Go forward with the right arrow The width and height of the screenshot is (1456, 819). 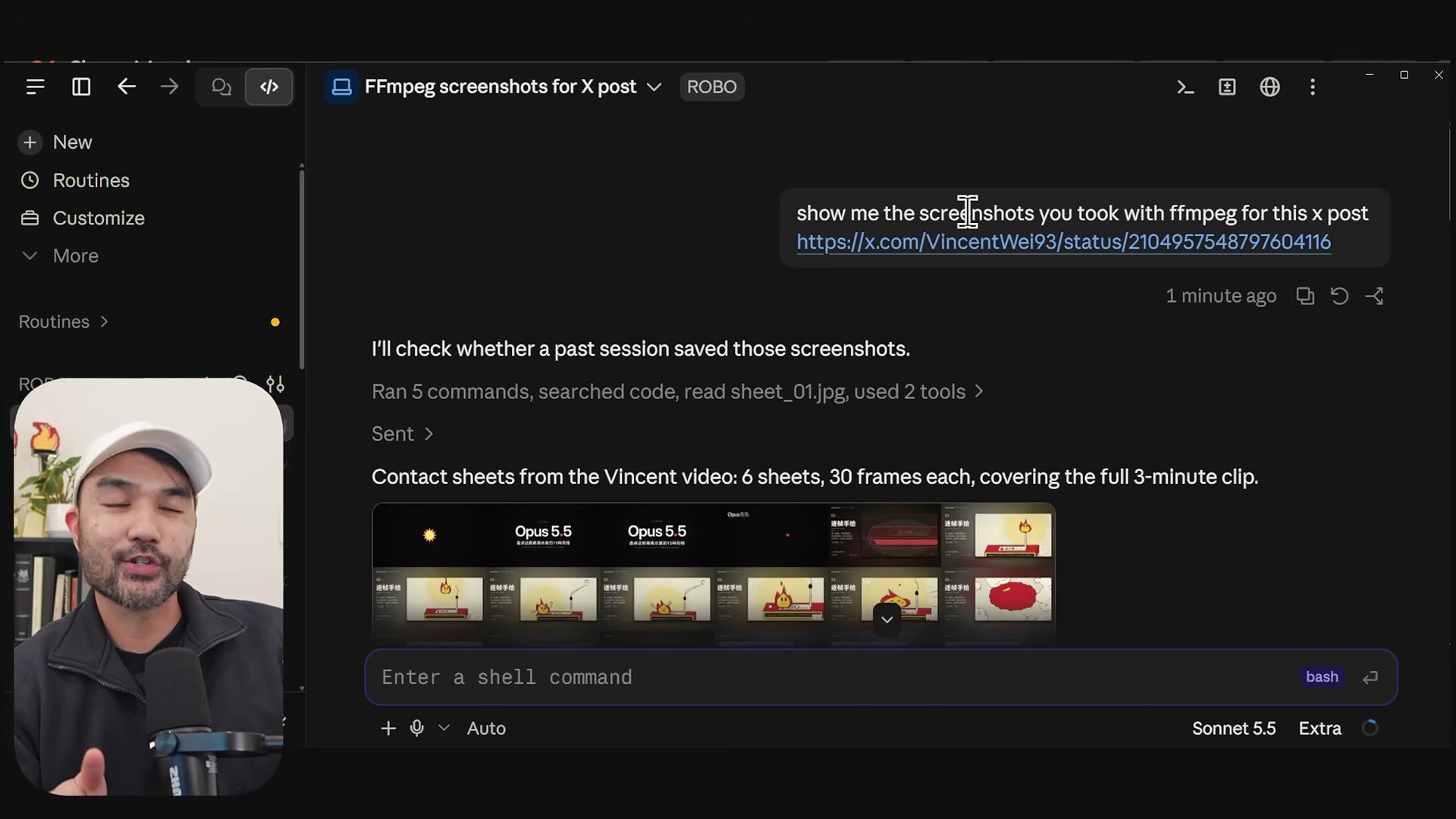(x=170, y=87)
